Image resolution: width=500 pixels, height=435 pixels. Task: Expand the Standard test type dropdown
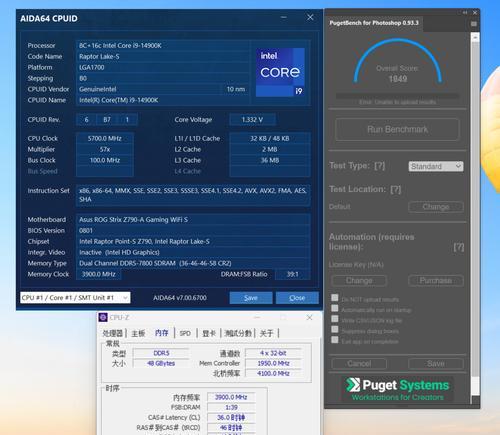(436, 166)
